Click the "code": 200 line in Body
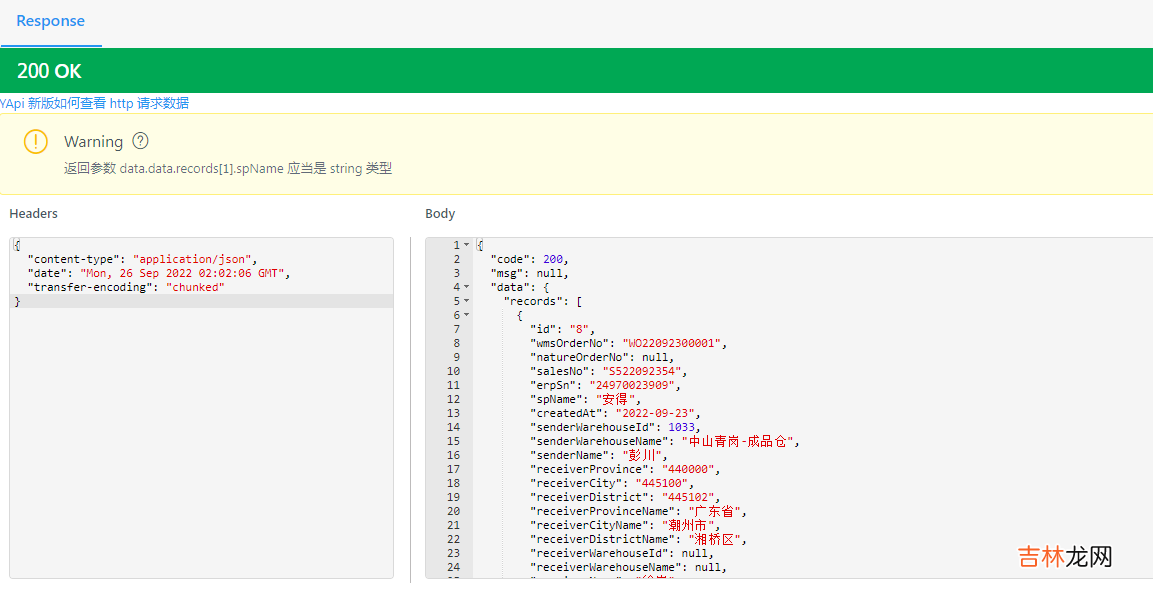 click(529, 259)
